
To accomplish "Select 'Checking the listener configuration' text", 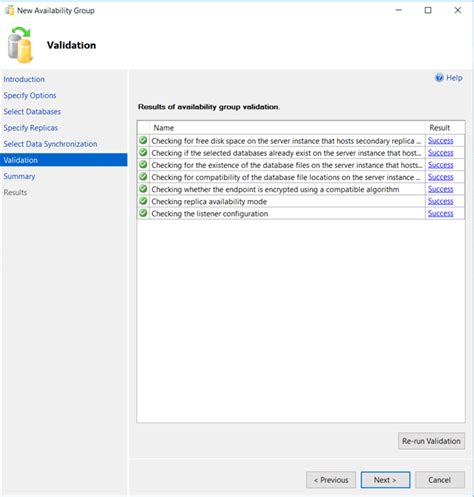I will click(210, 214).
